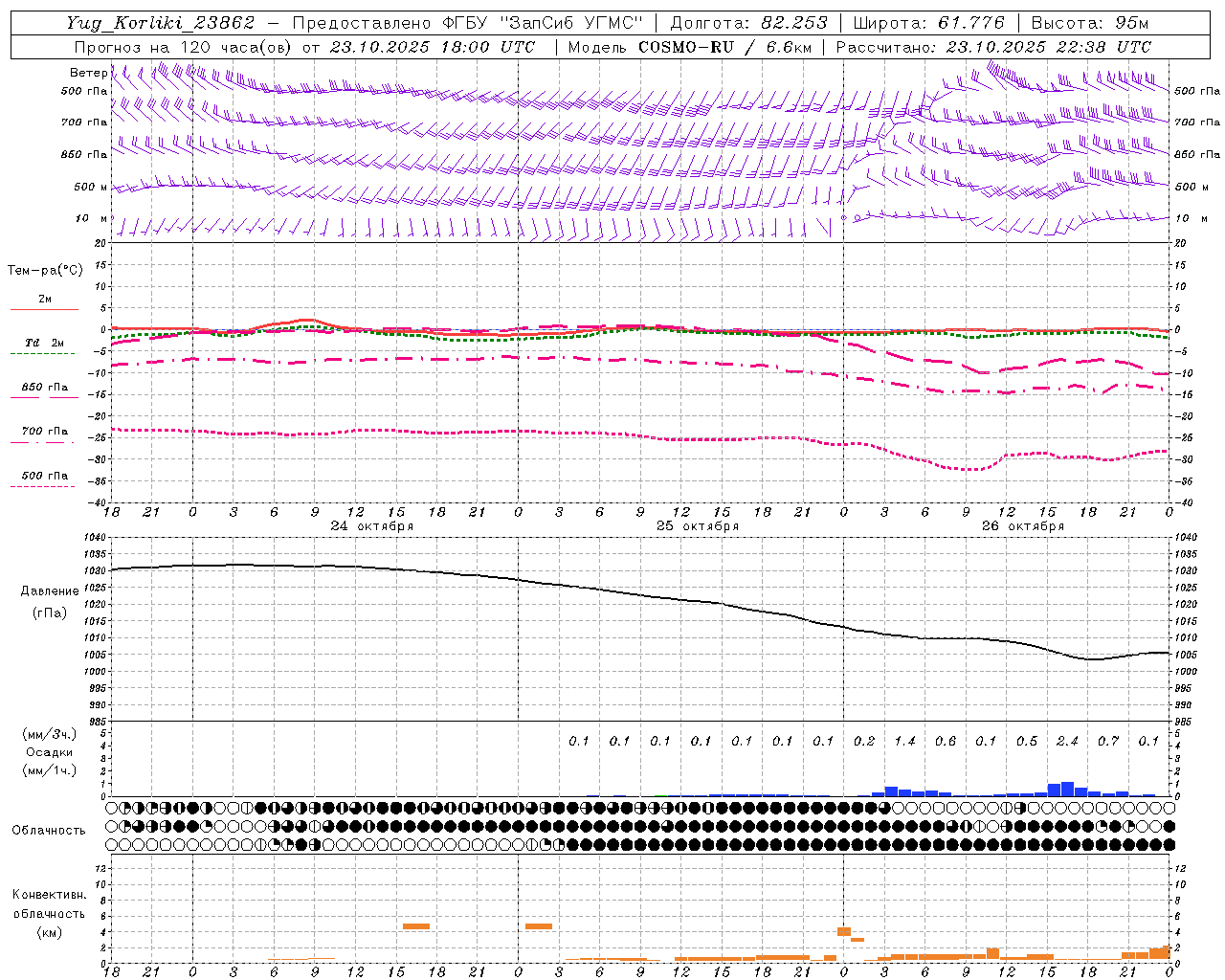This screenshot has width=1225, height=980.
Task: Click the 26 октября date label
Action: (1023, 526)
